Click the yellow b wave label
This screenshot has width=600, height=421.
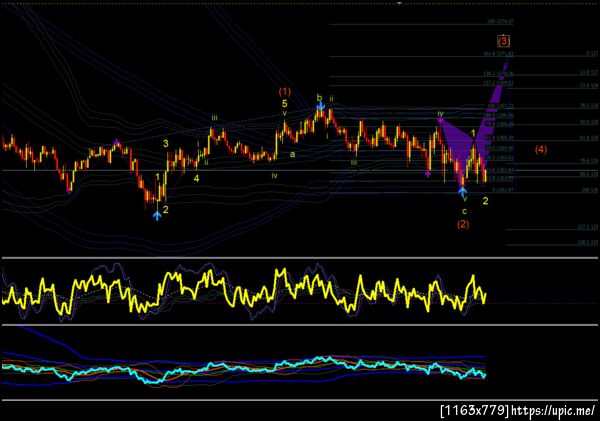click(x=319, y=98)
